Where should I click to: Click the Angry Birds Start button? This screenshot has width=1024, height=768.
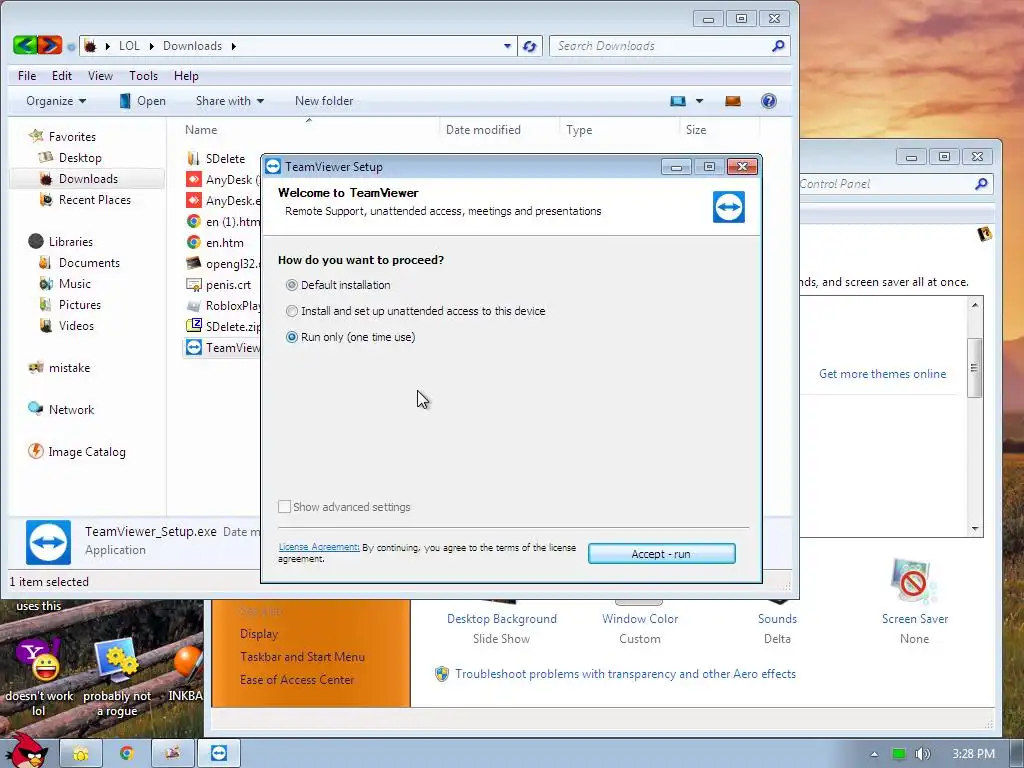[27, 750]
